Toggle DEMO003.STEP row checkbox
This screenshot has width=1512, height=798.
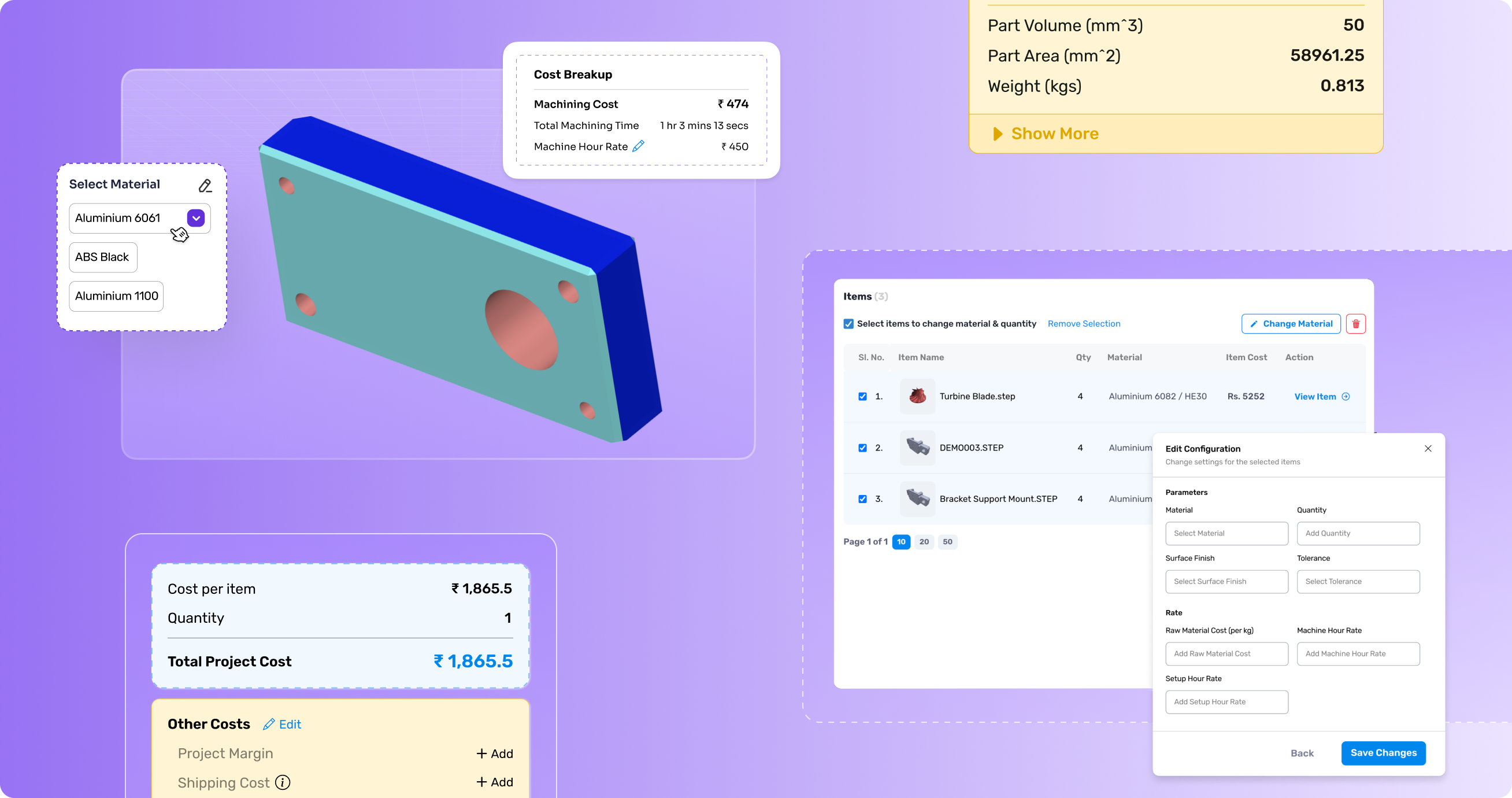[x=862, y=448]
